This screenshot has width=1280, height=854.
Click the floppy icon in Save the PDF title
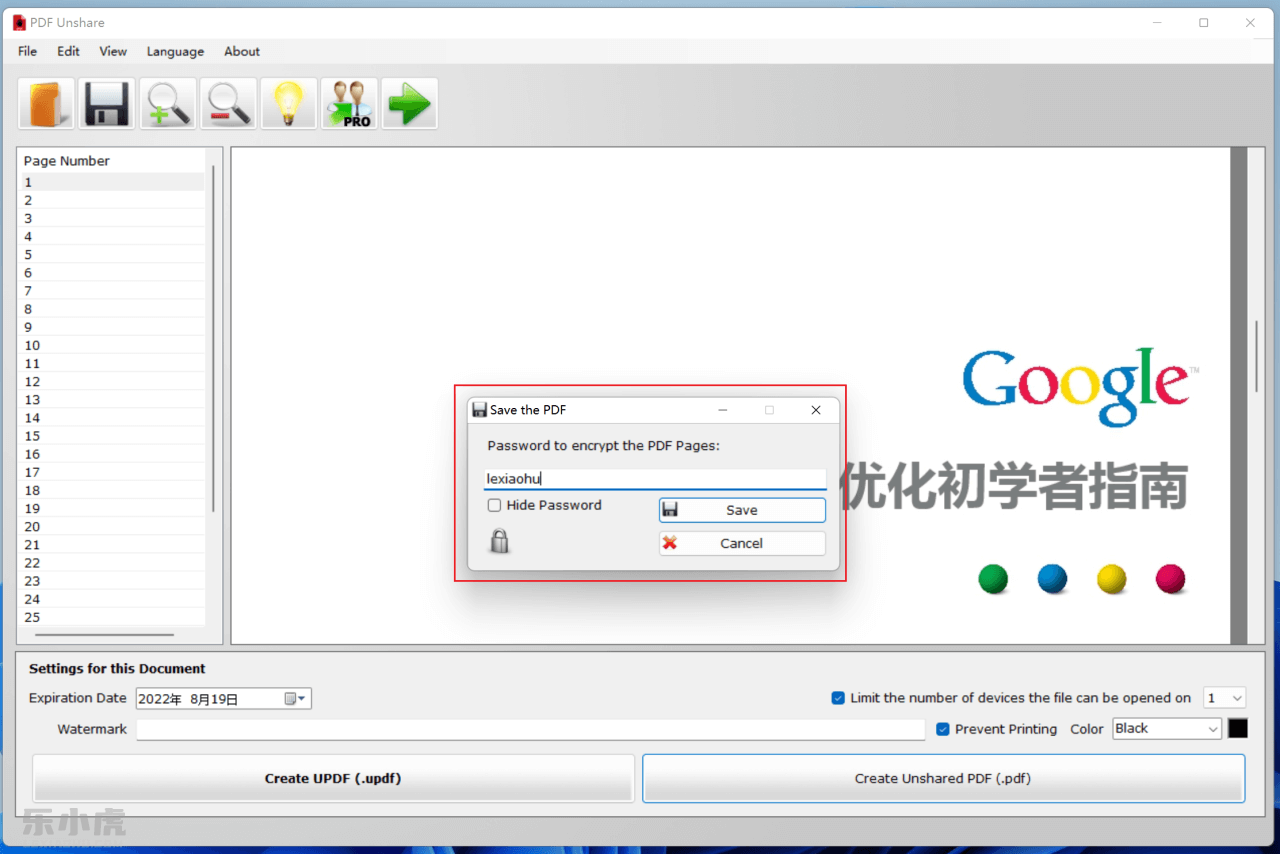(x=479, y=410)
